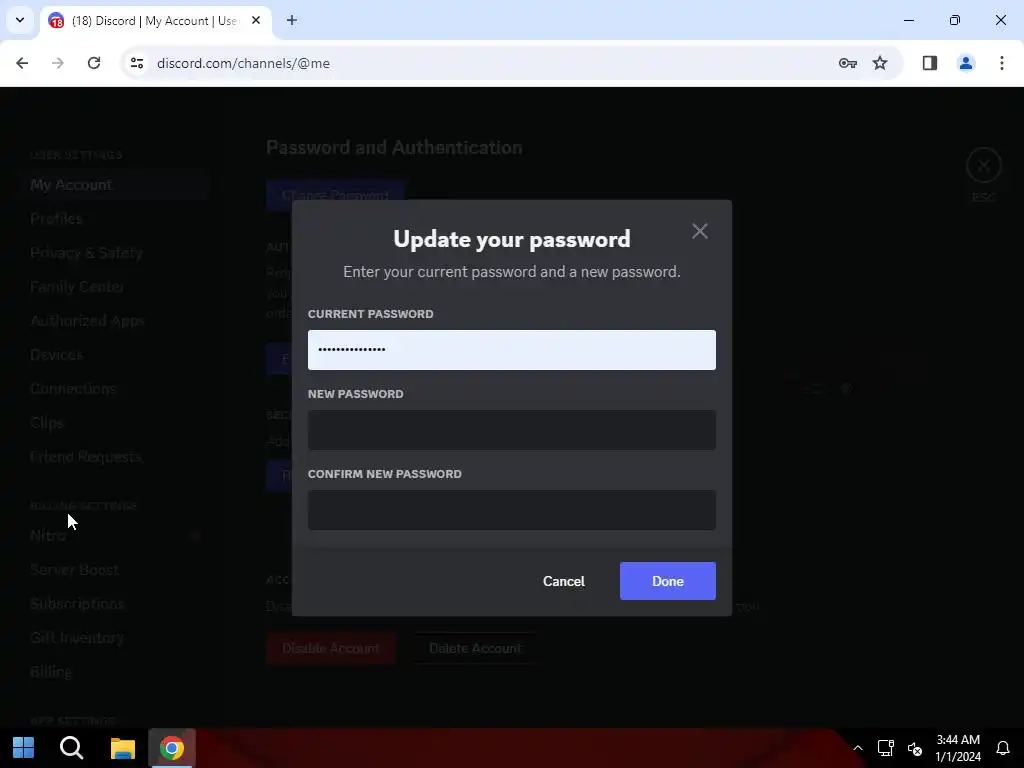1024x768 pixels.
Task: Open the saved passwords key icon
Action: click(x=847, y=63)
